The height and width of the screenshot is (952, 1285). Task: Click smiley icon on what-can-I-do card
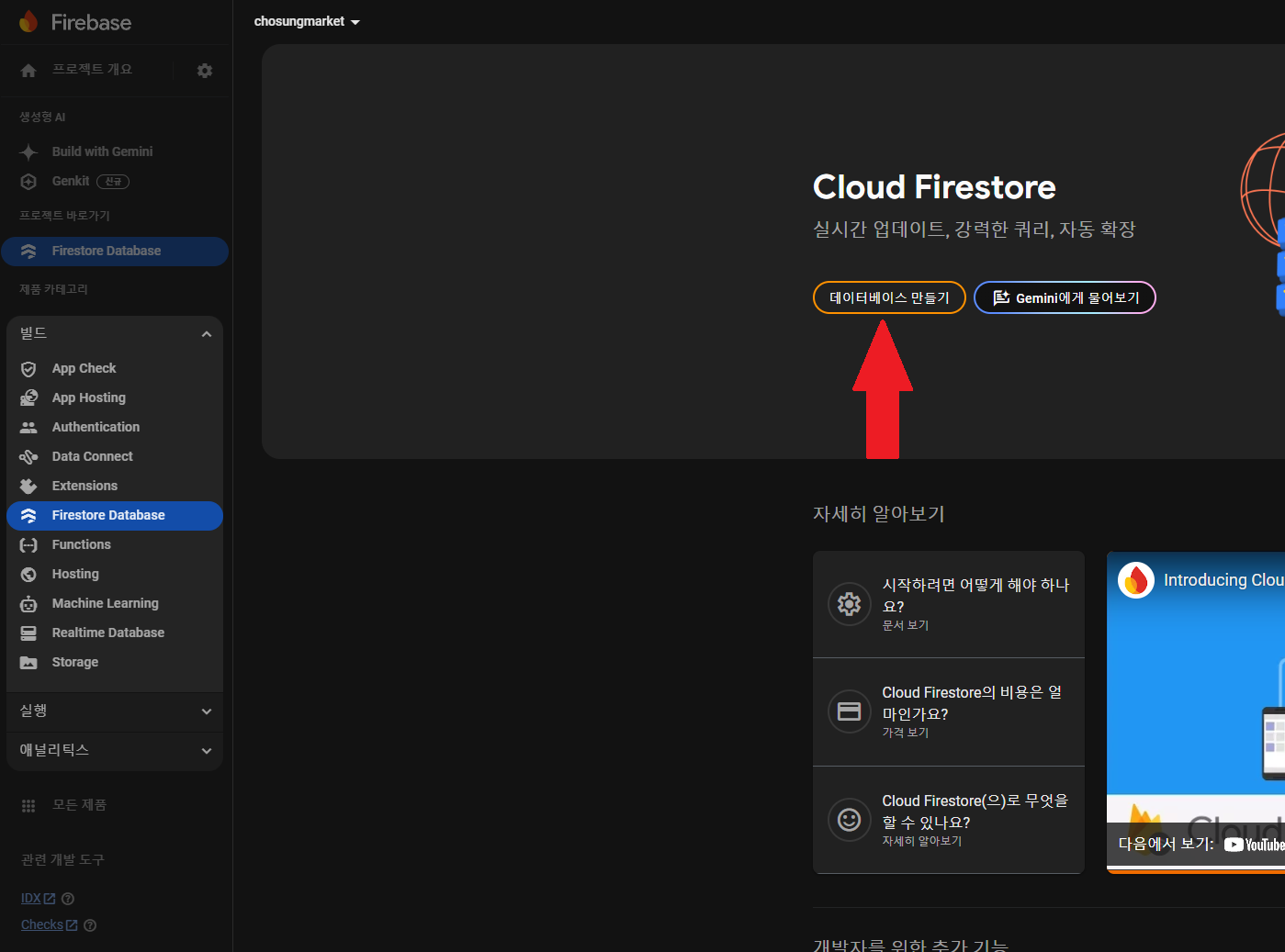pos(850,820)
